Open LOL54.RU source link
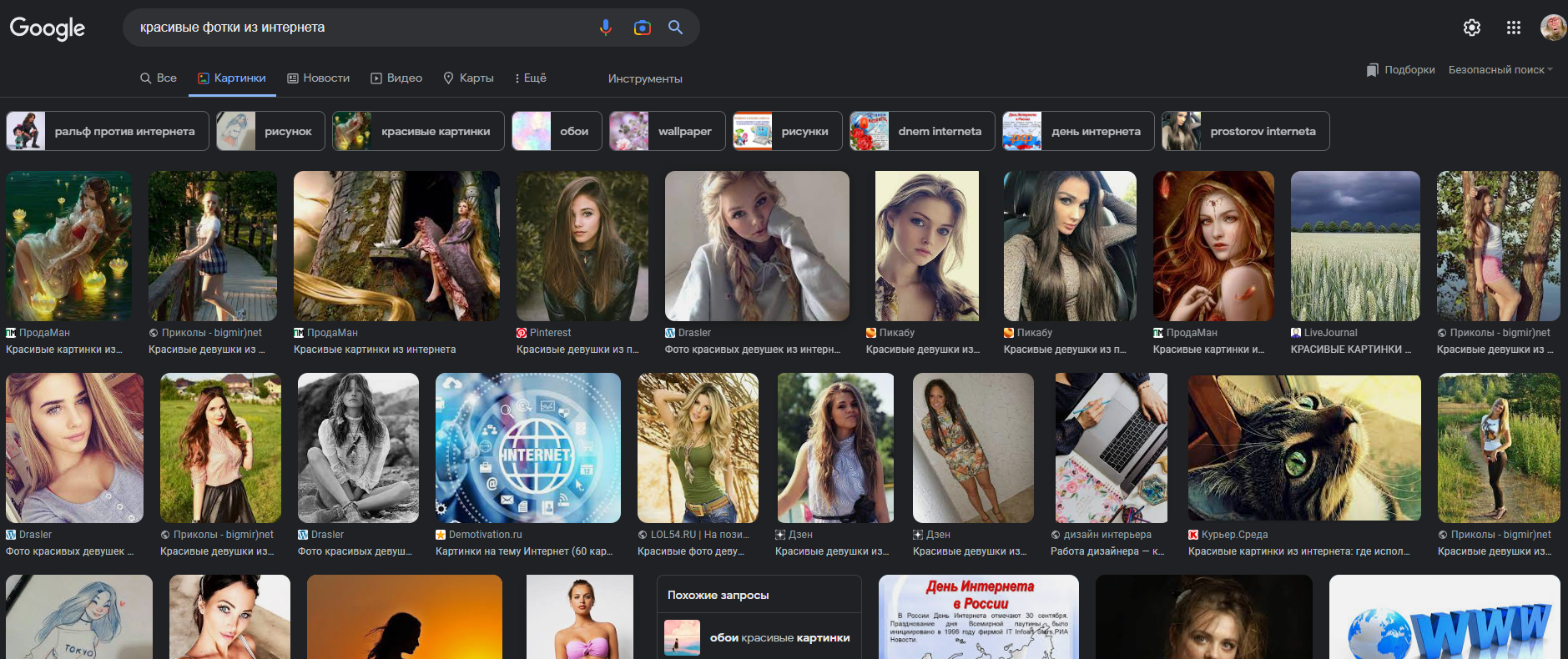The image size is (1568, 659). pos(693,535)
